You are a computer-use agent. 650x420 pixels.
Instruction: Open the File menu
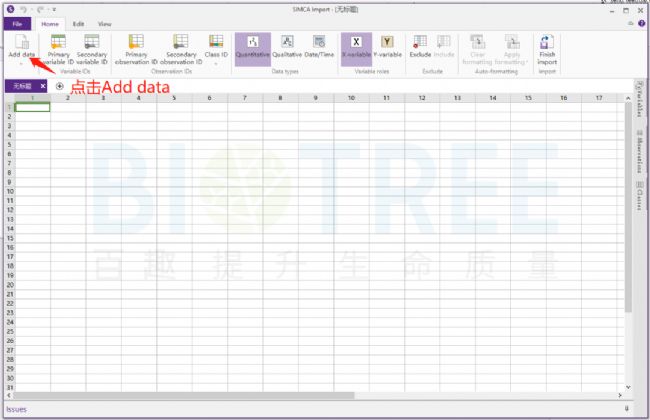(17, 23)
